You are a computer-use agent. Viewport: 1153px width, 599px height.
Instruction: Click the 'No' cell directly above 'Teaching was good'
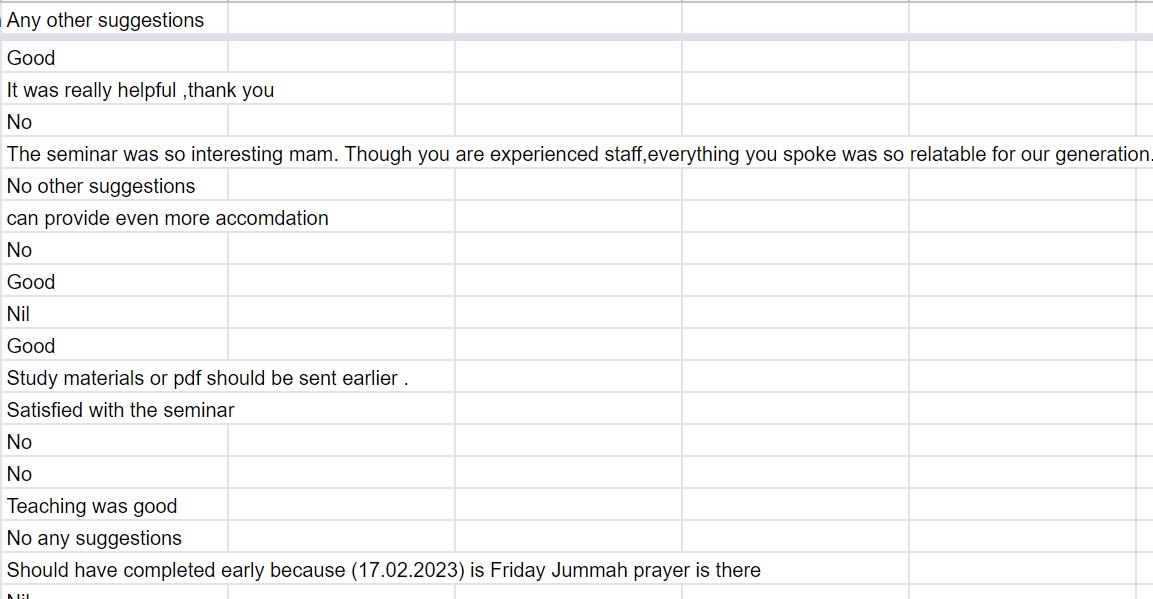click(x=19, y=474)
